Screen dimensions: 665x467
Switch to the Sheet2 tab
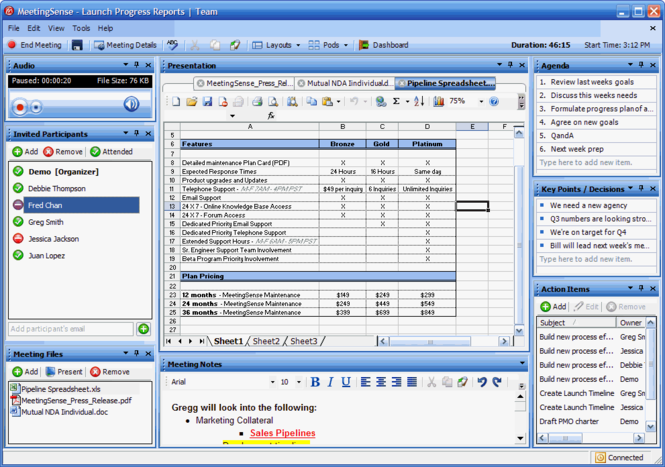(266, 341)
